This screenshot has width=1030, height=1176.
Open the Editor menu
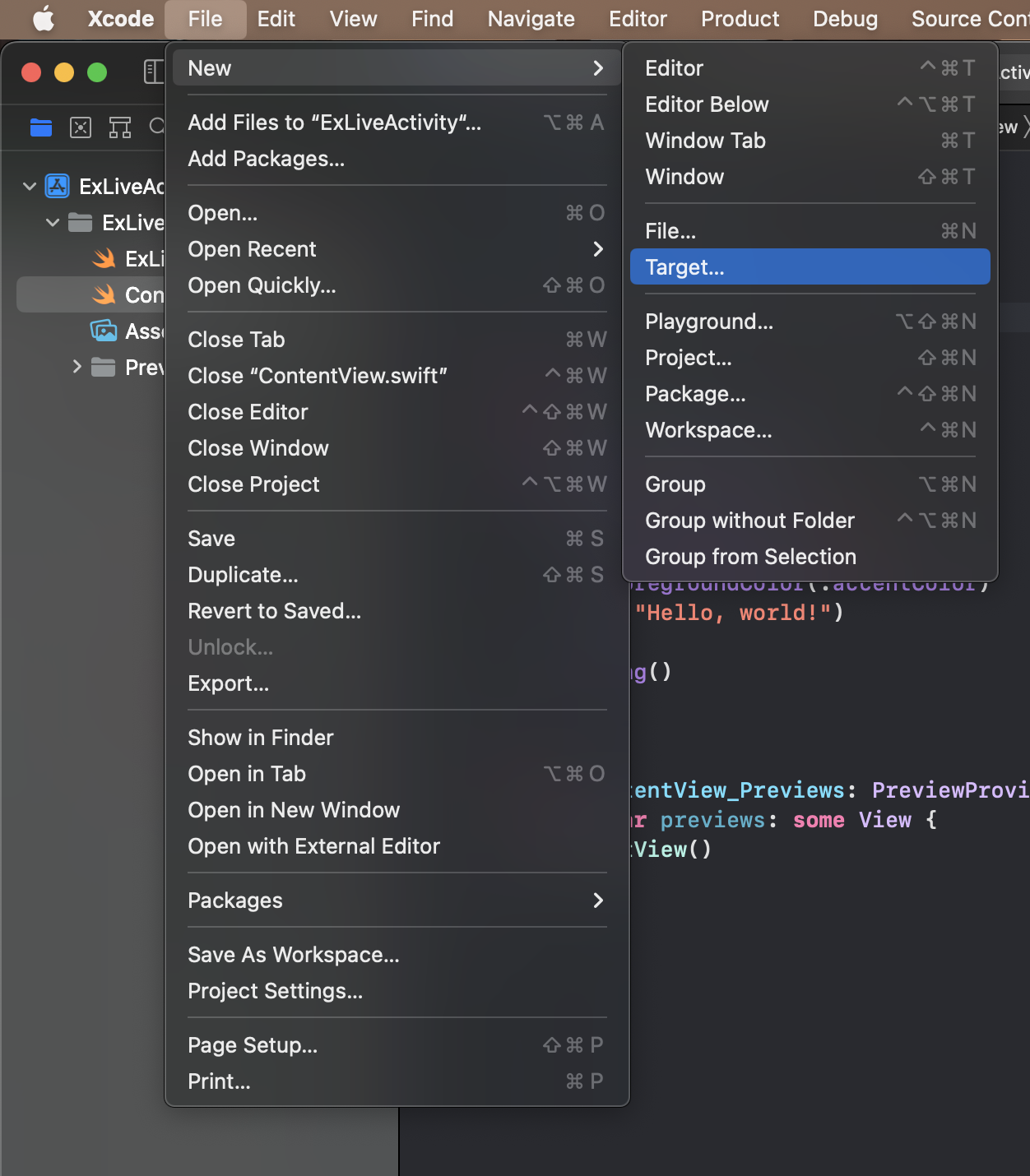(638, 19)
